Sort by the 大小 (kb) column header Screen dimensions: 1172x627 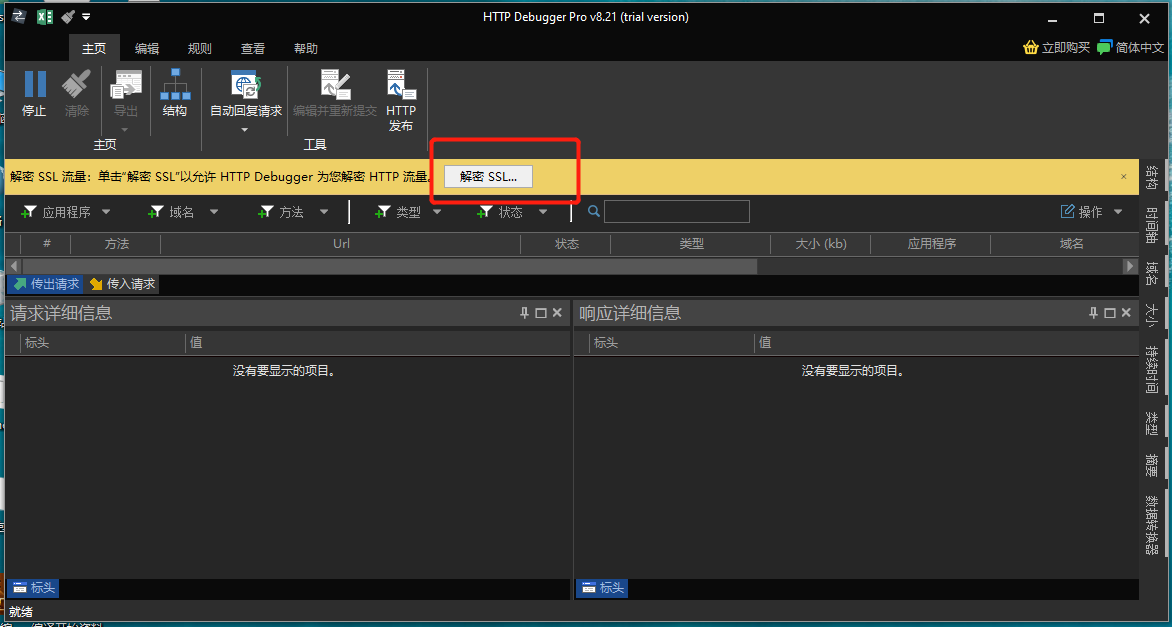click(820, 244)
